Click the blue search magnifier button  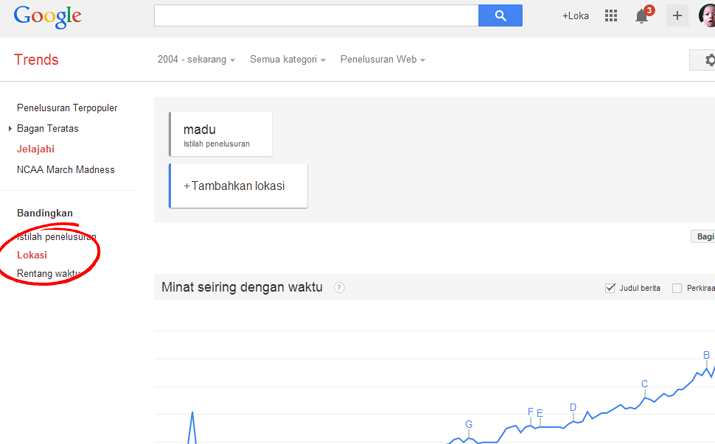(500, 15)
